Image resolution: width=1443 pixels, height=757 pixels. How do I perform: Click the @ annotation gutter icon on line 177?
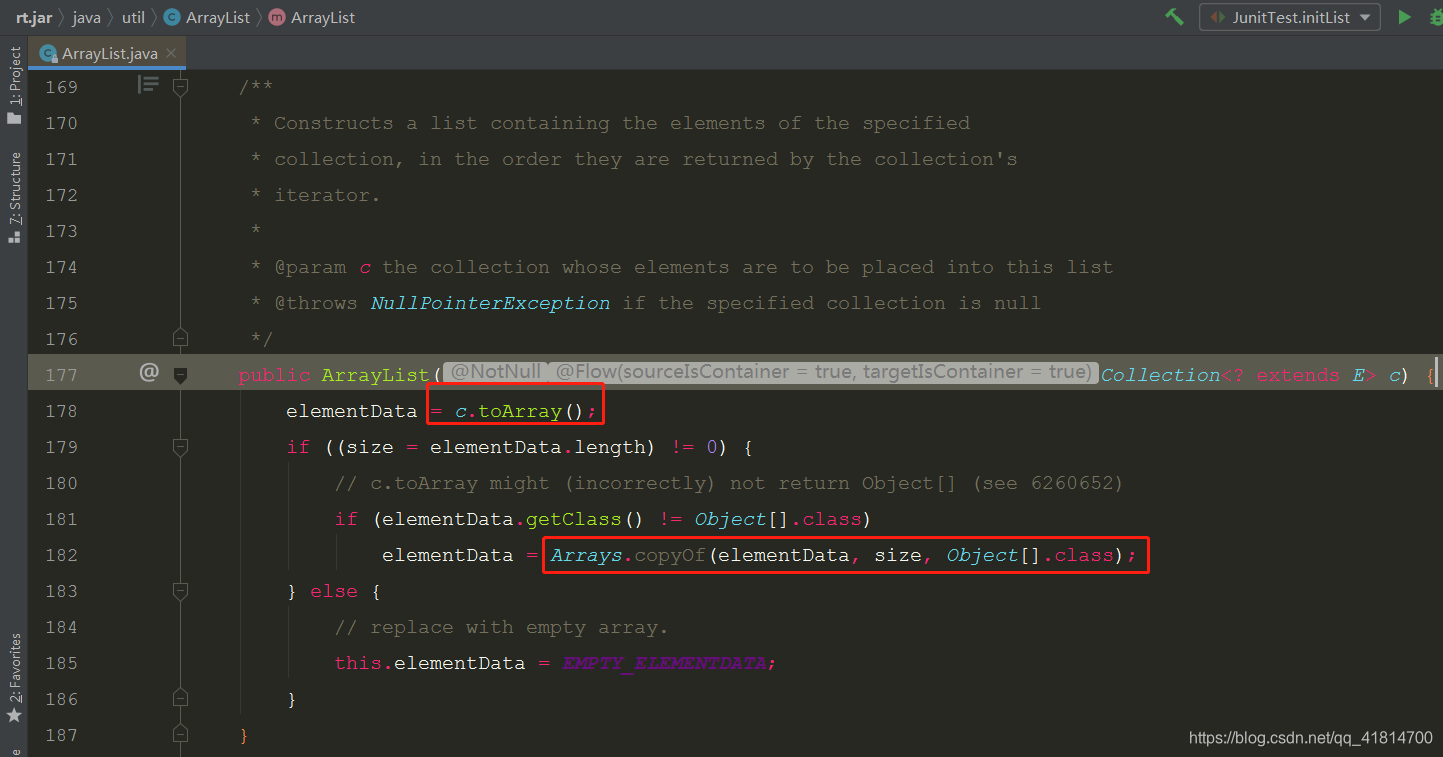click(149, 373)
